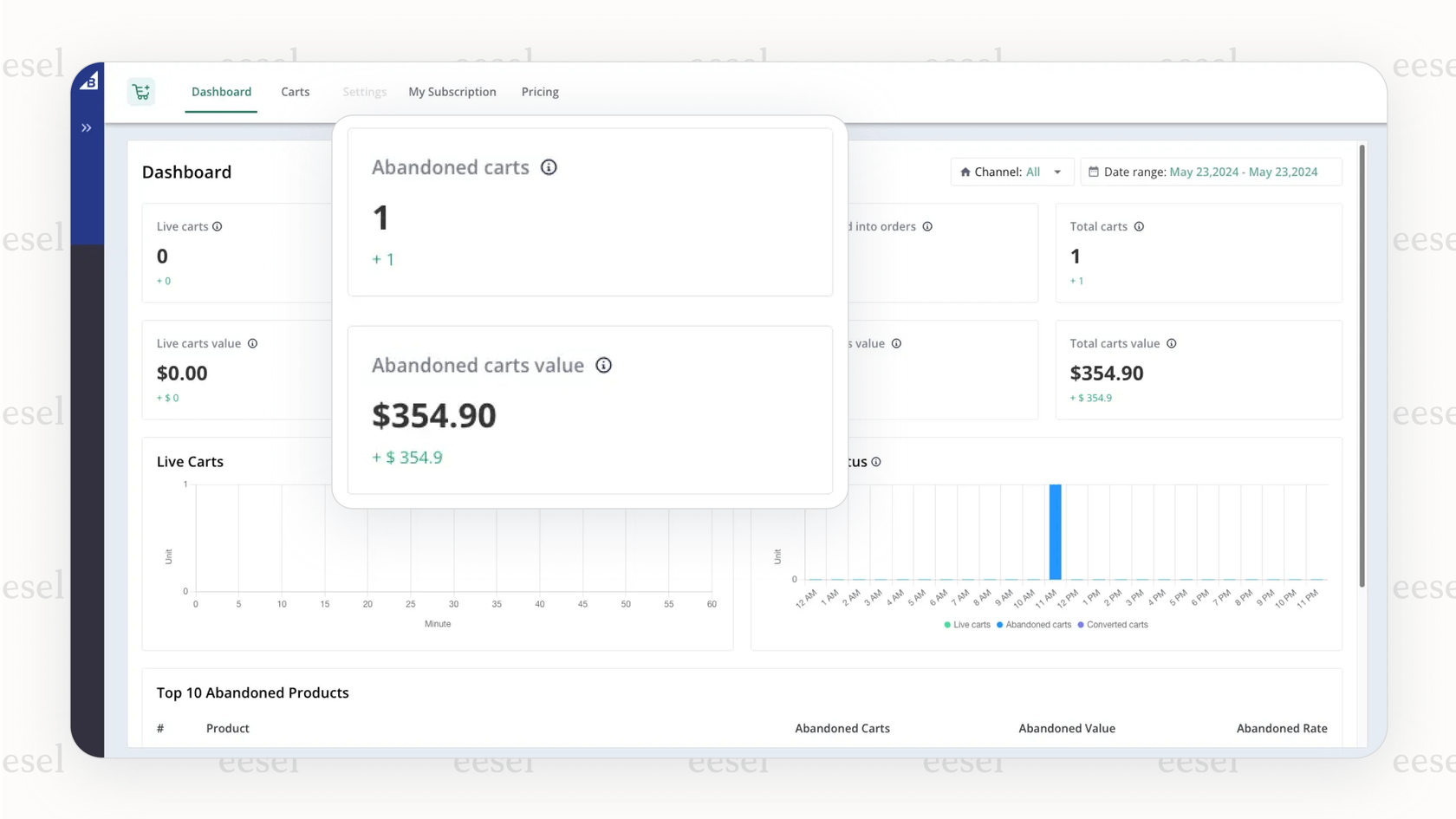Click the info icon beside Total carts value
The image size is (1456, 819).
coord(1172,343)
